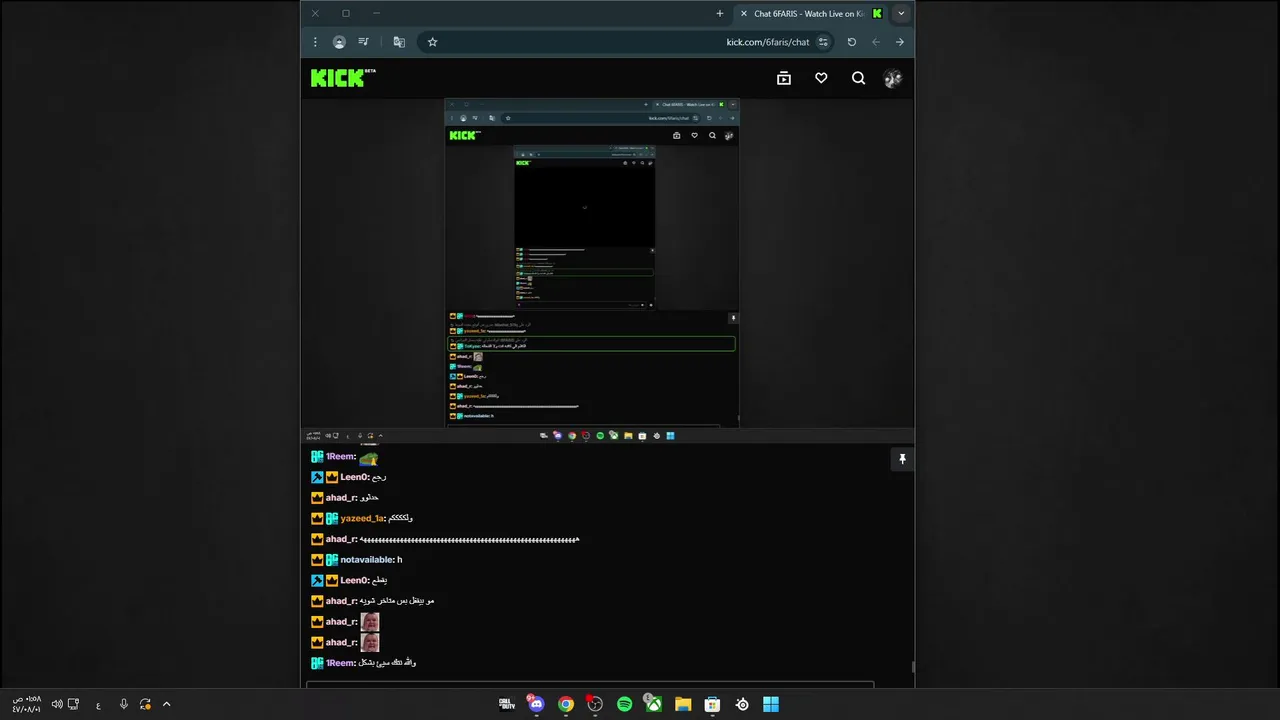Select the Chat 6FARIS browser tab
This screenshot has width=1280, height=720.
811,14
